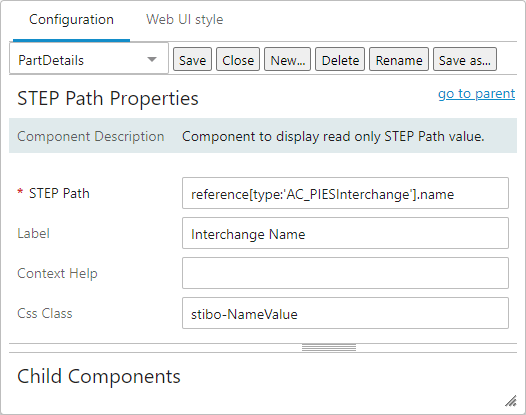Click the Save button
Screen dimensions: 526x415
[x=192, y=59]
